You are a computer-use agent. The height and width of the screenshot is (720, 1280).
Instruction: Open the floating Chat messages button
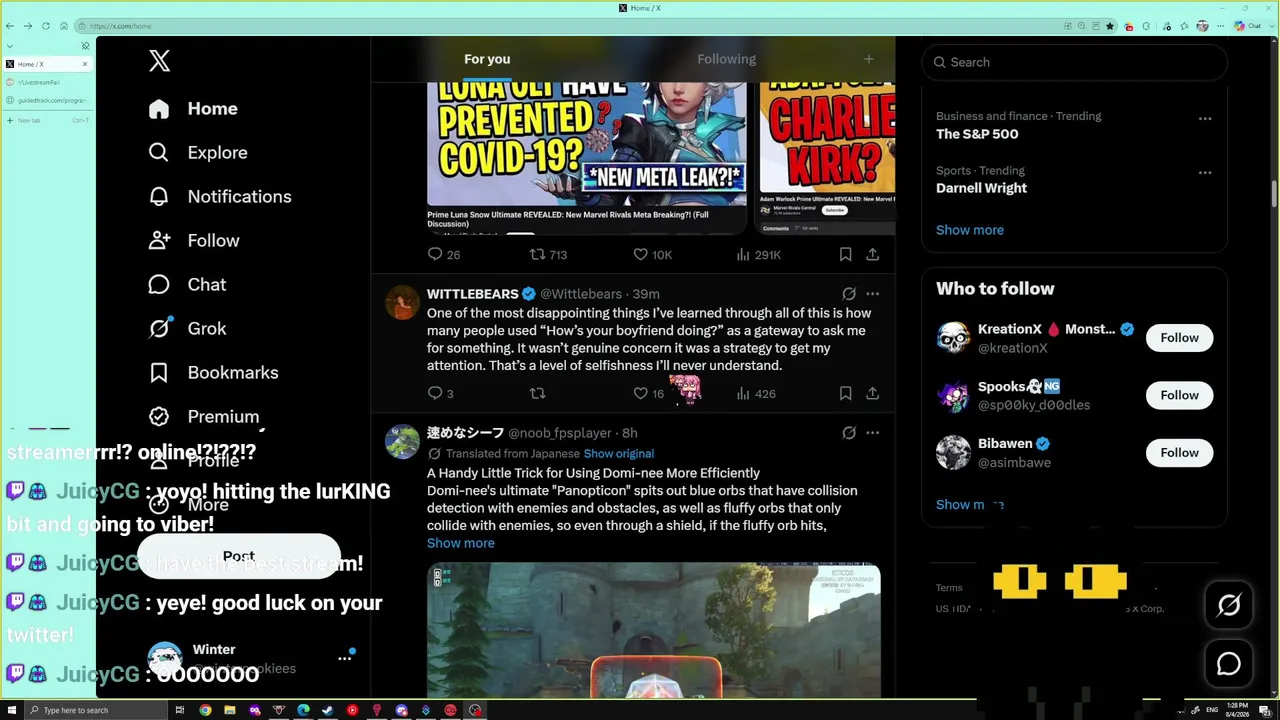pyautogui.click(x=1229, y=663)
